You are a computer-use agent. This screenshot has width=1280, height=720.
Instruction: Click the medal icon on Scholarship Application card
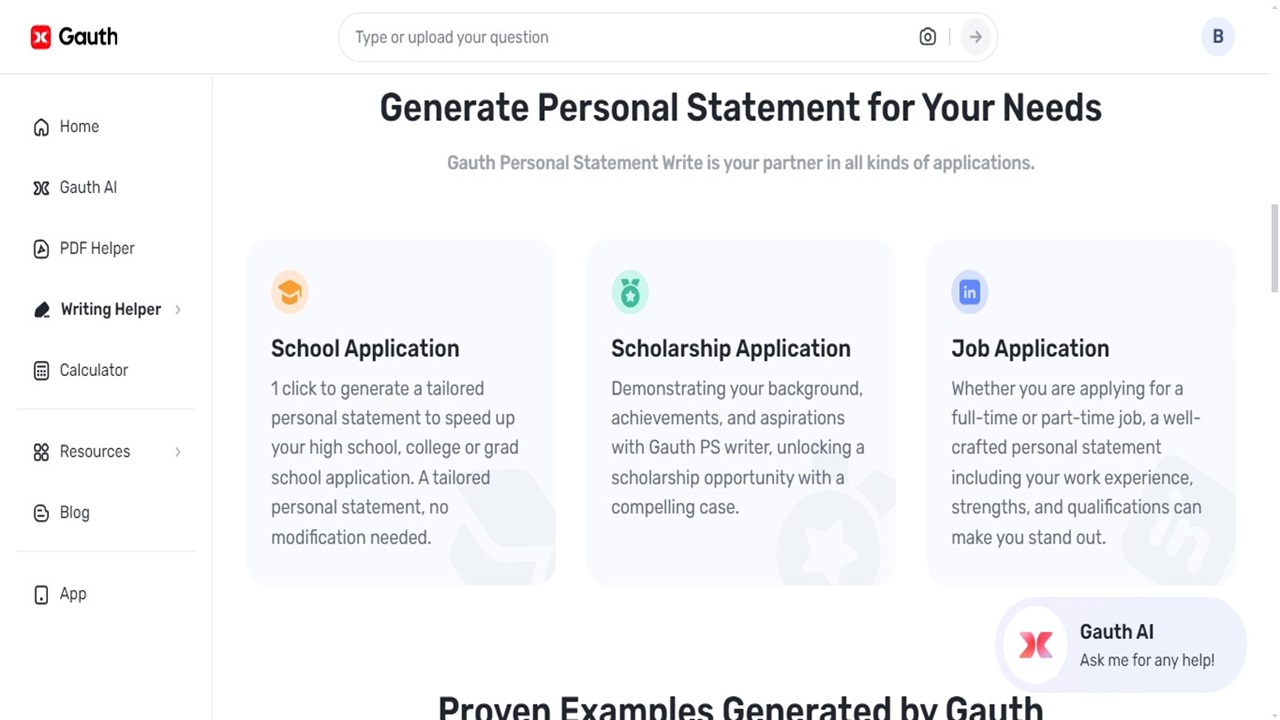click(630, 292)
